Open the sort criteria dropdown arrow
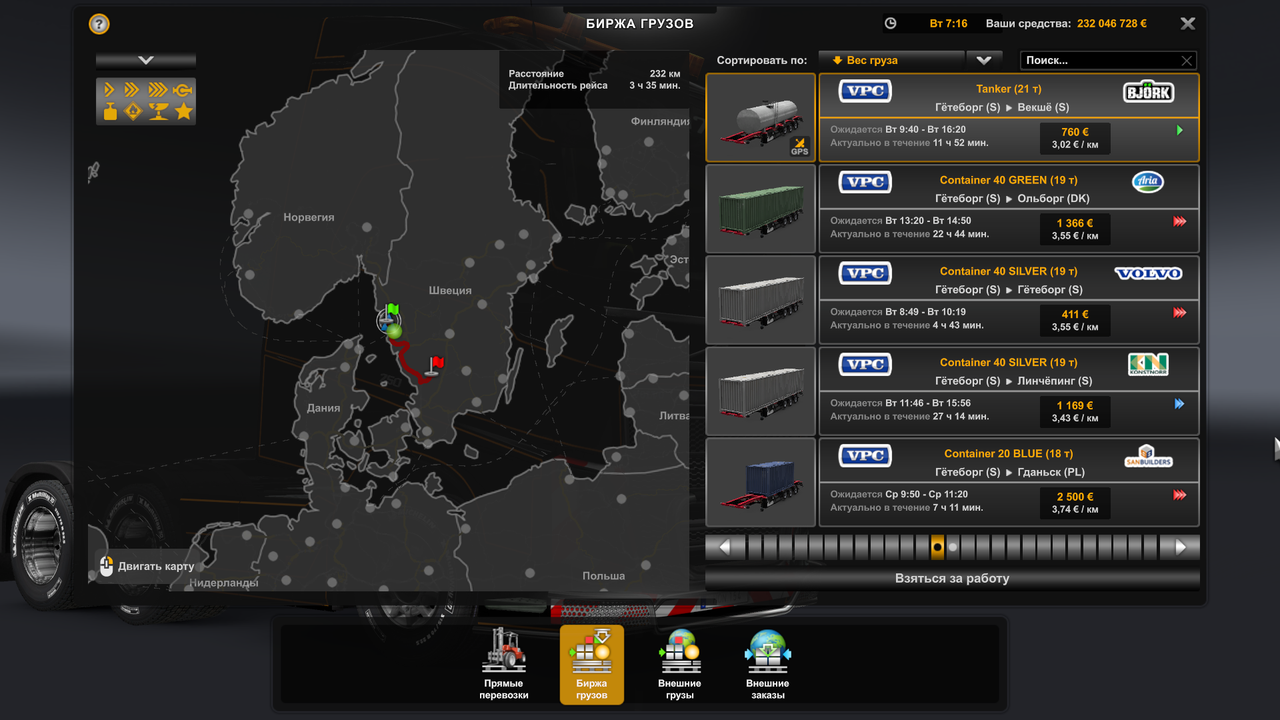Screen dimensions: 1280x720 click(x=984, y=60)
